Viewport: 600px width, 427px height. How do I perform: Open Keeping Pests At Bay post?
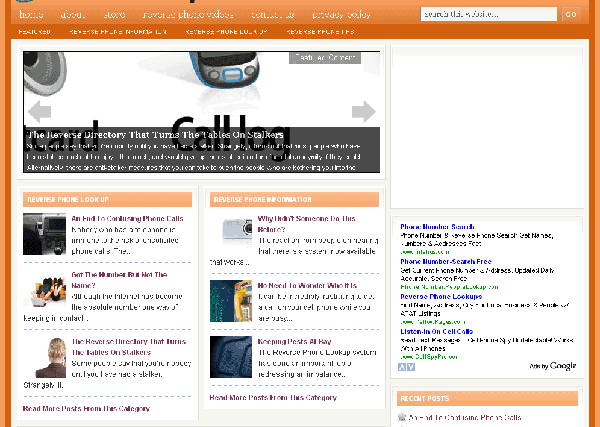(294, 341)
